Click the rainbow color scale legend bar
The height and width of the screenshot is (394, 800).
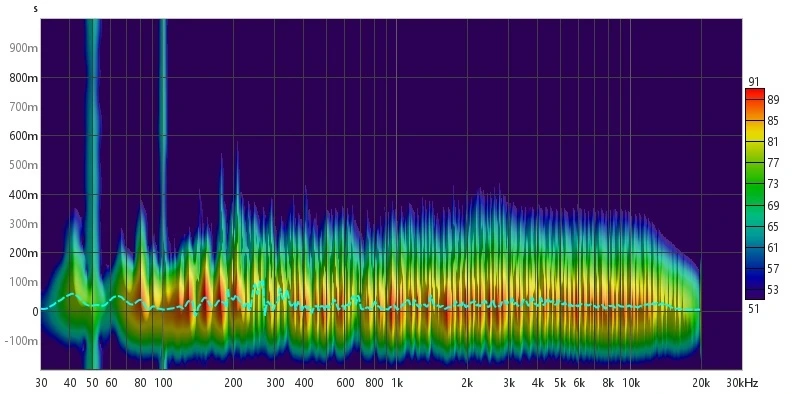click(x=755, y=194)
